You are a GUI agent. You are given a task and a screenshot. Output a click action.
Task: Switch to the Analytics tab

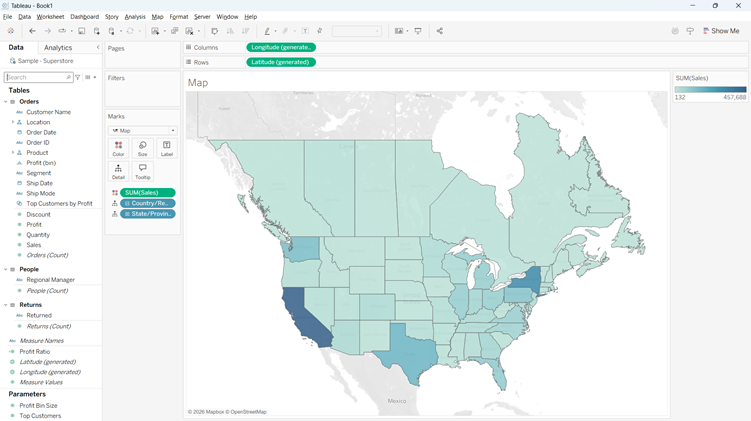coord(58,47)
